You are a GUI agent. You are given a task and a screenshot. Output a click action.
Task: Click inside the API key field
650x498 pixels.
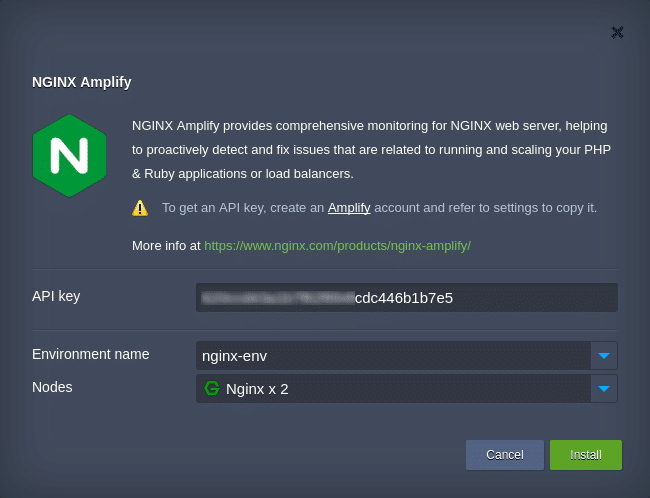[407, 297]
